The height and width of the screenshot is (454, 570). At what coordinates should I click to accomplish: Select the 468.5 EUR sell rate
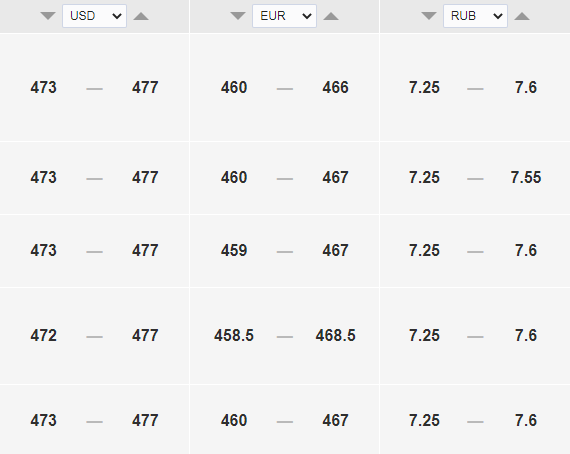click(336, 335)
